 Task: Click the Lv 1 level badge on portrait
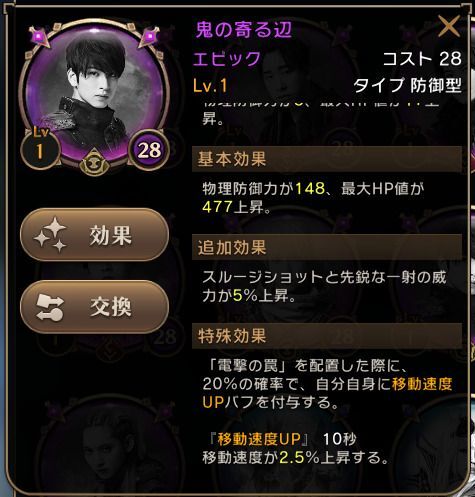40,147
